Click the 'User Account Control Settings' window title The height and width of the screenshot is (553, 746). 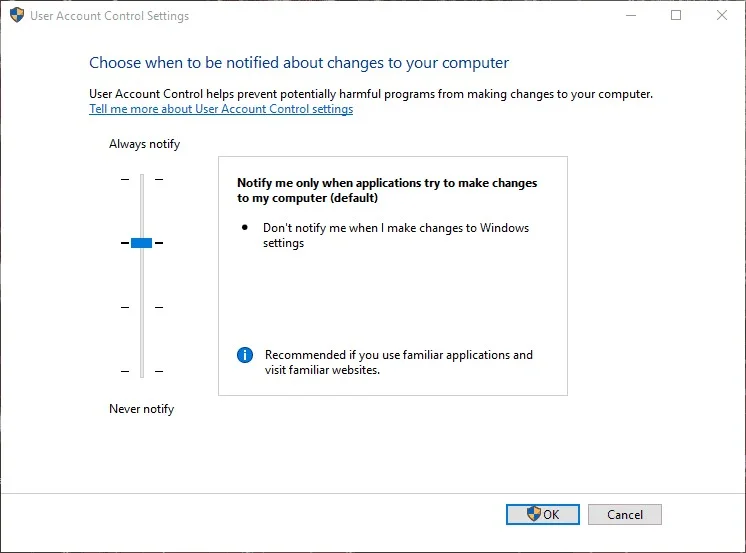click(x=111, y=16)
